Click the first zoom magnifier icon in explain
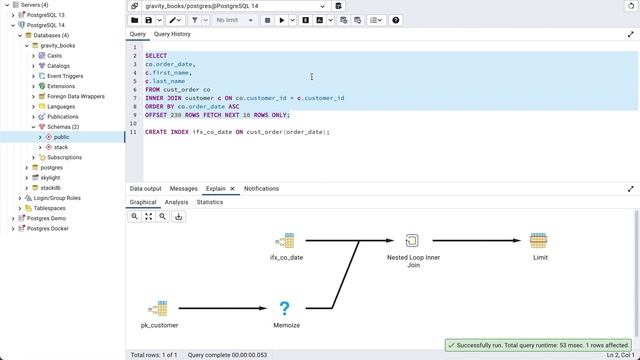 pos(134,216)
